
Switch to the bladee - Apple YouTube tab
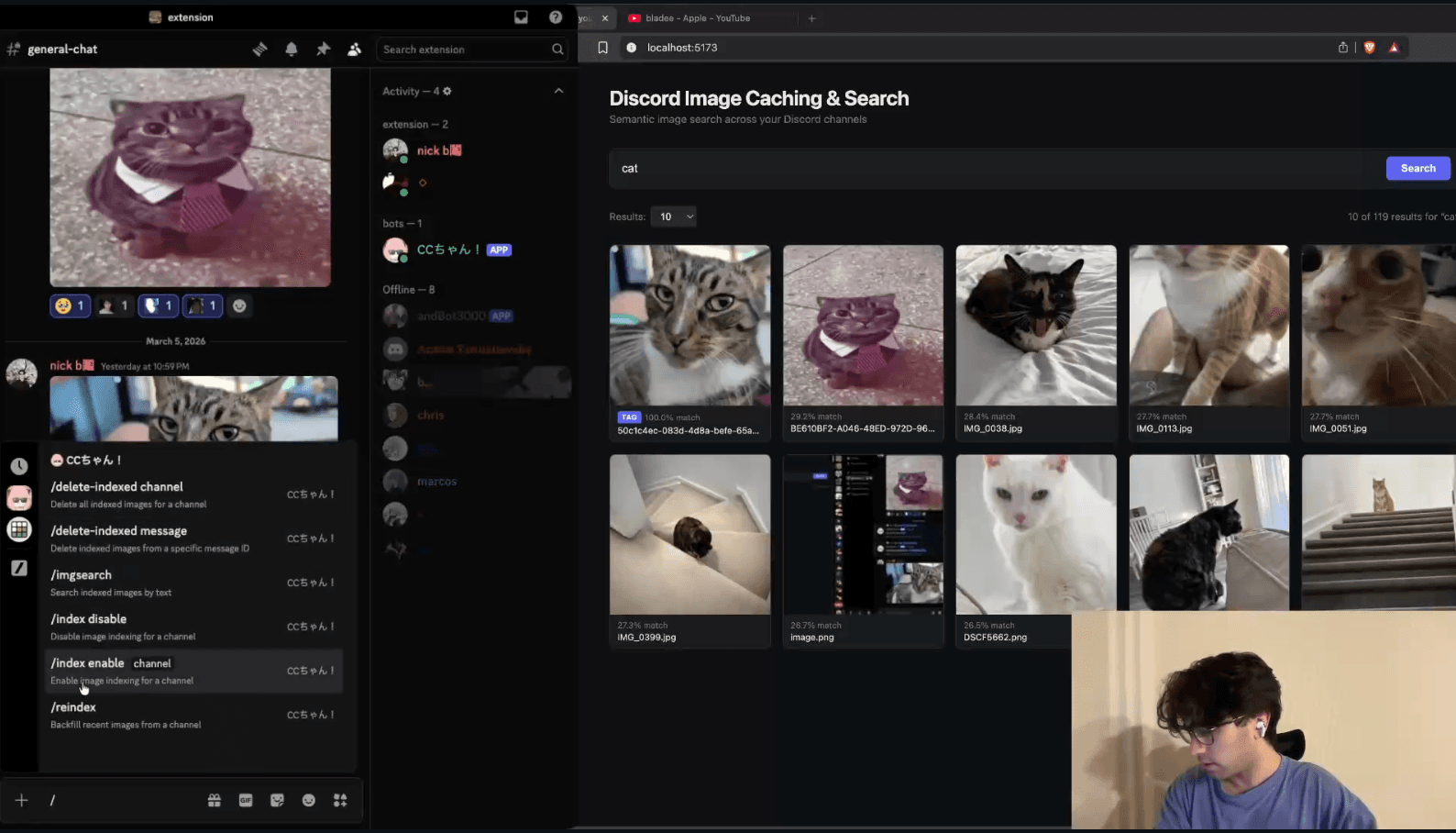coord(697,18)
